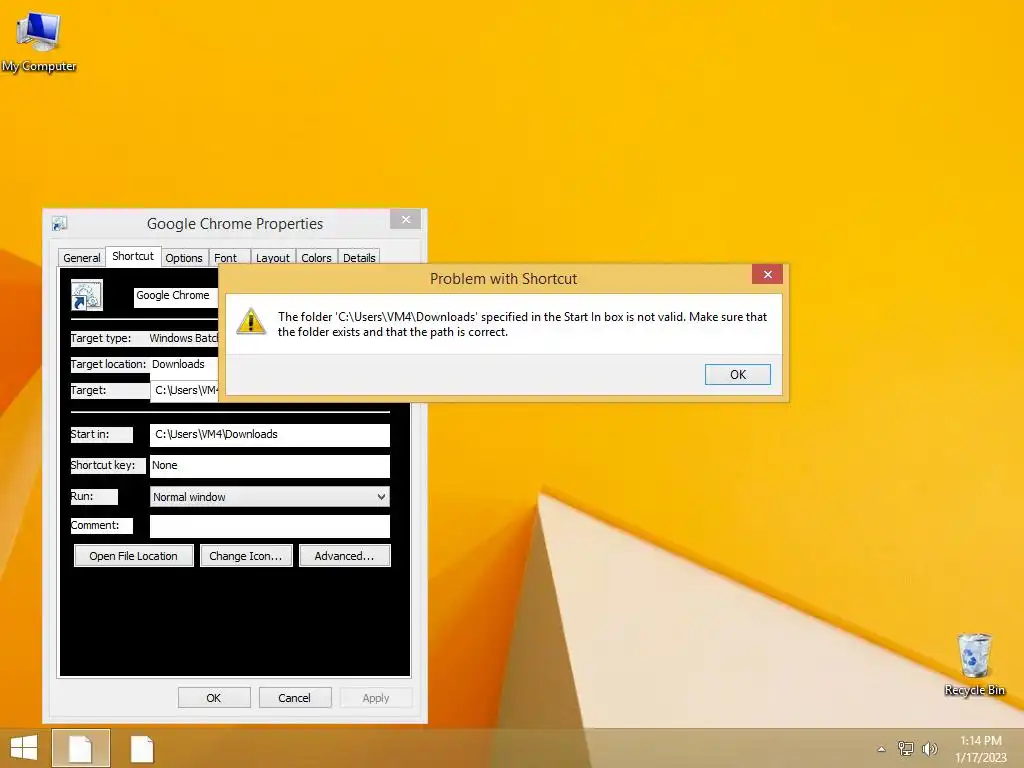
Task: Select the second taskbar document icon
Action: pos(142,748)
